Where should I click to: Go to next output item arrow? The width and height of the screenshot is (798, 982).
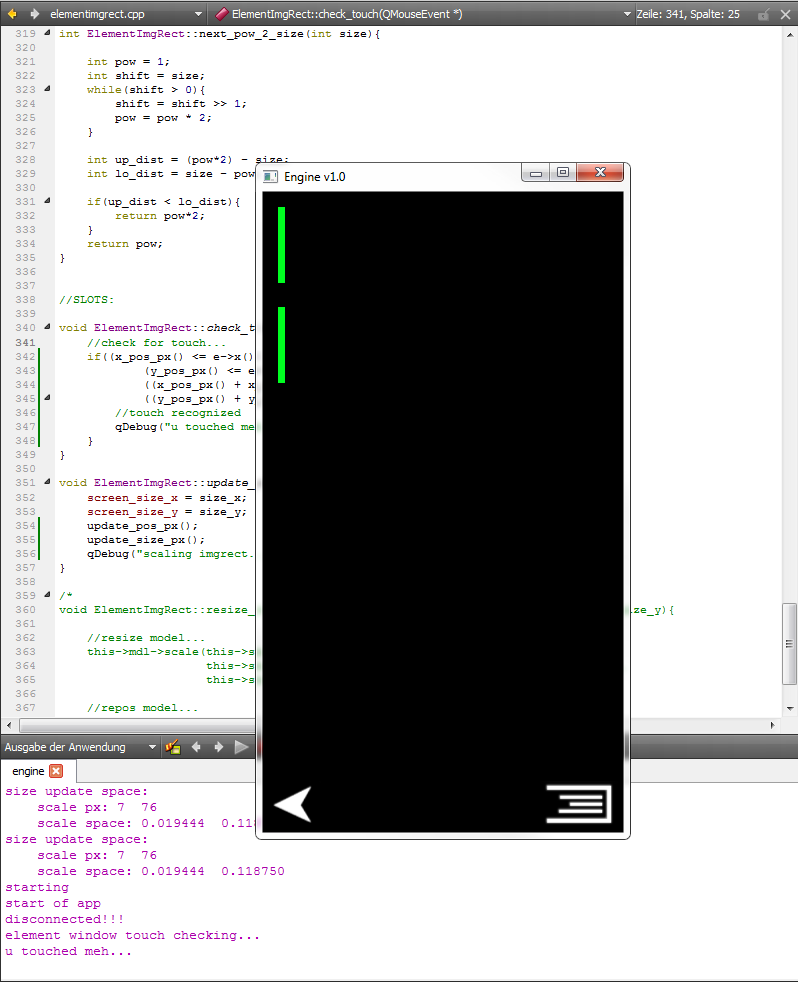point(219,747)
